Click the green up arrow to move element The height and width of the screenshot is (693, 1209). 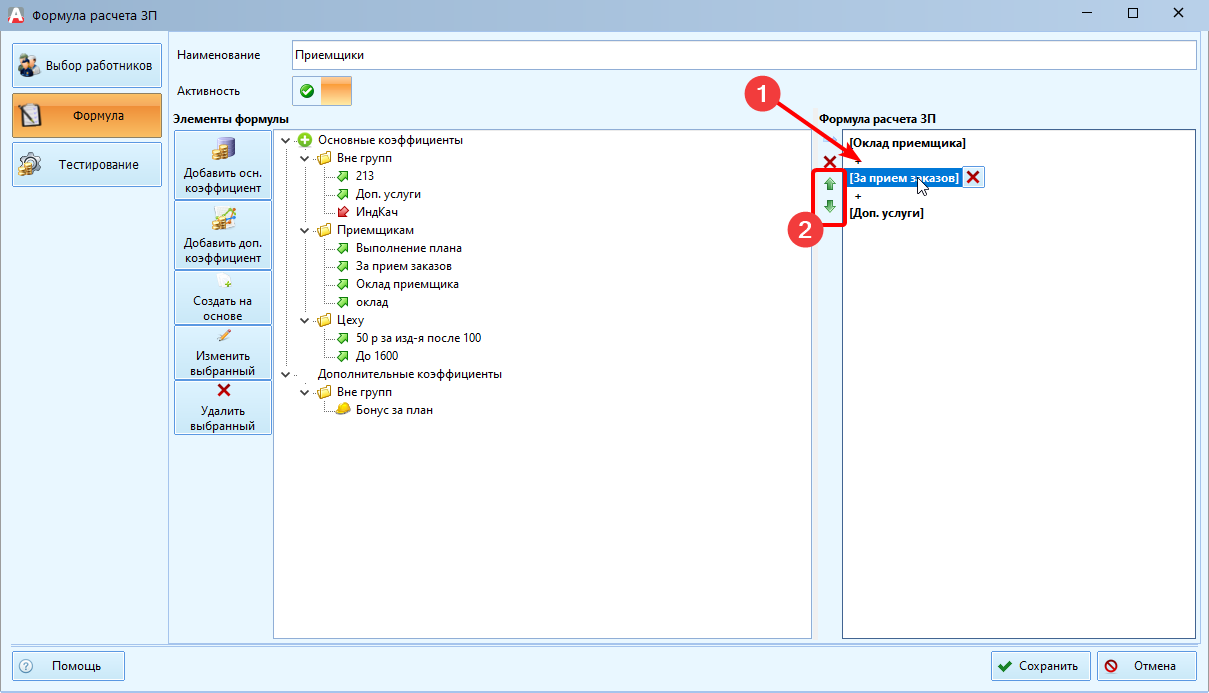click(x=829, y=184)
